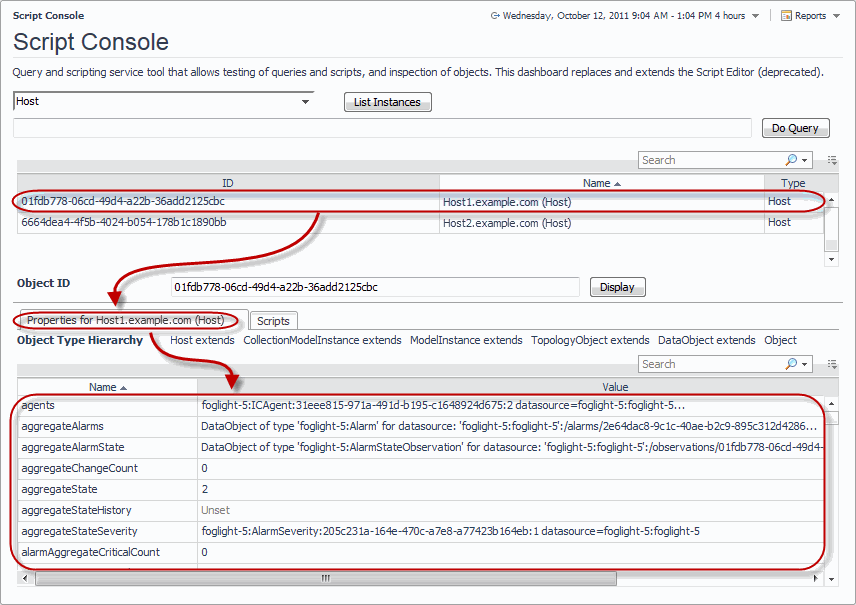Image resolution: width=856 pixels, height=605 pixels.
Task: Click Host2.example.com (Host) name cell
Action: click(x=507, y=223)
